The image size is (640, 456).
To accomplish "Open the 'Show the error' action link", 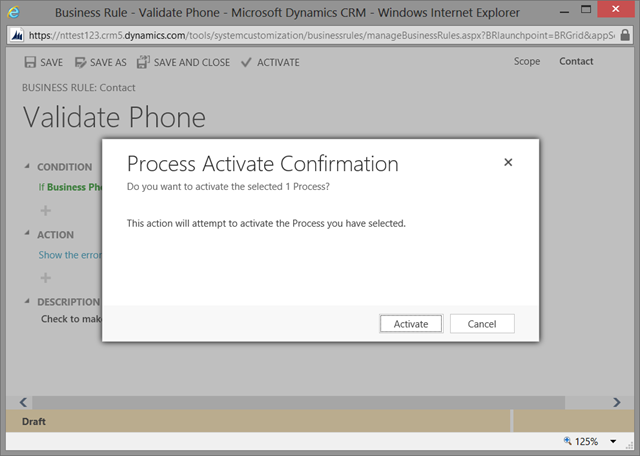I will 70,255.
